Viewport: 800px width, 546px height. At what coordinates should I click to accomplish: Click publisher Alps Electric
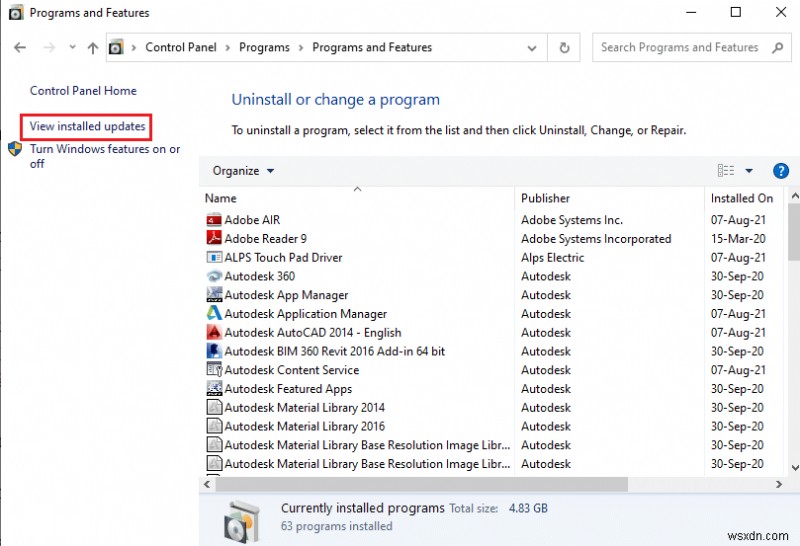point(553,257)
